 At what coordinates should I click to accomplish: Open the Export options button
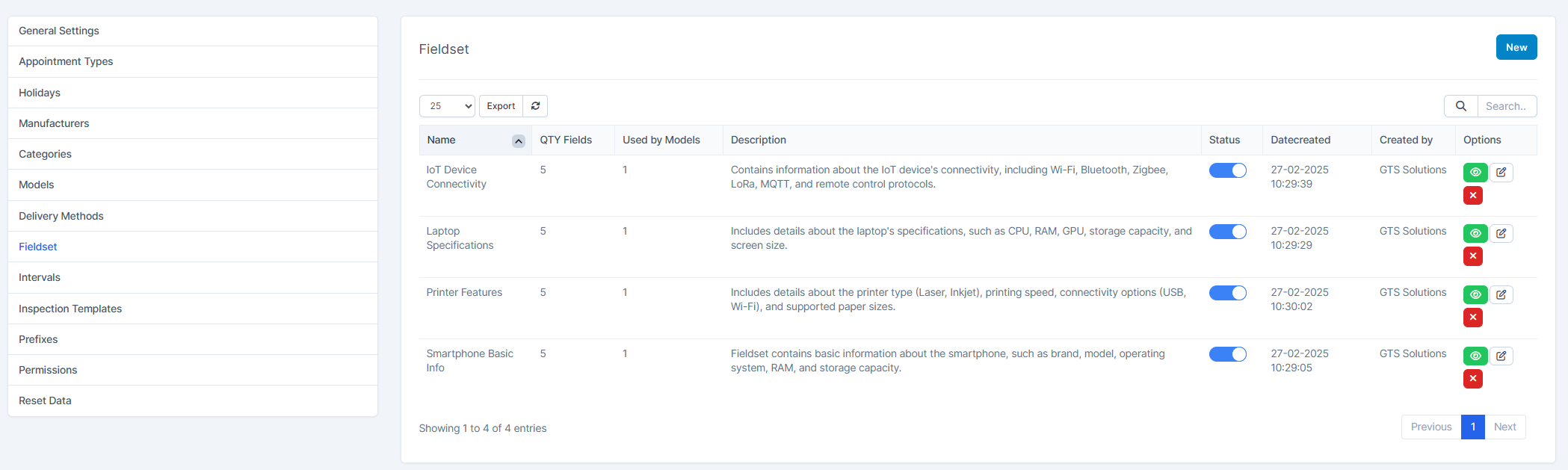(x=501, y=106)
